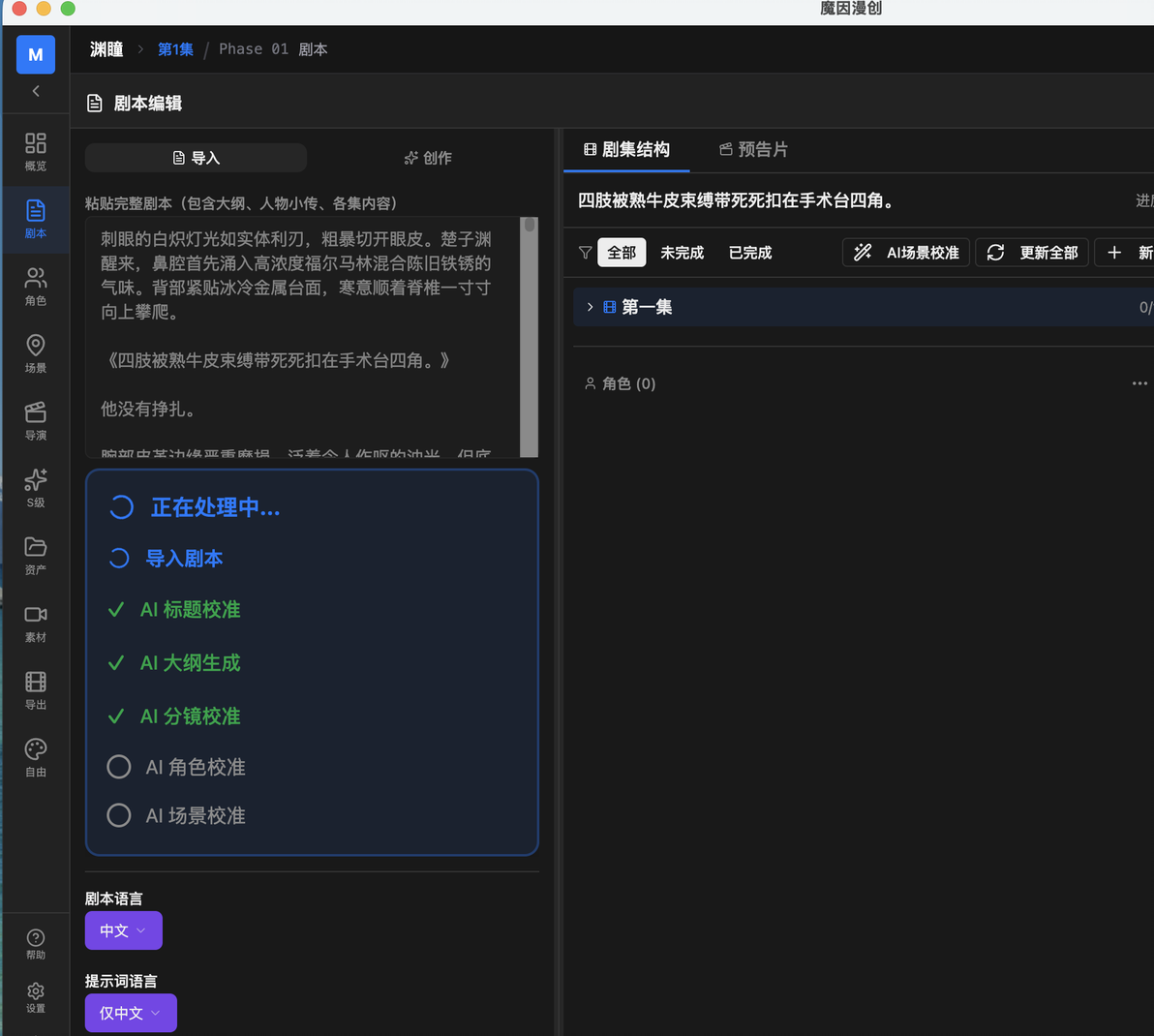The height and width of the screenshot is (1036, 1154).
Task: Switch to the 创作 create tab
Action: tap(428, 158)
